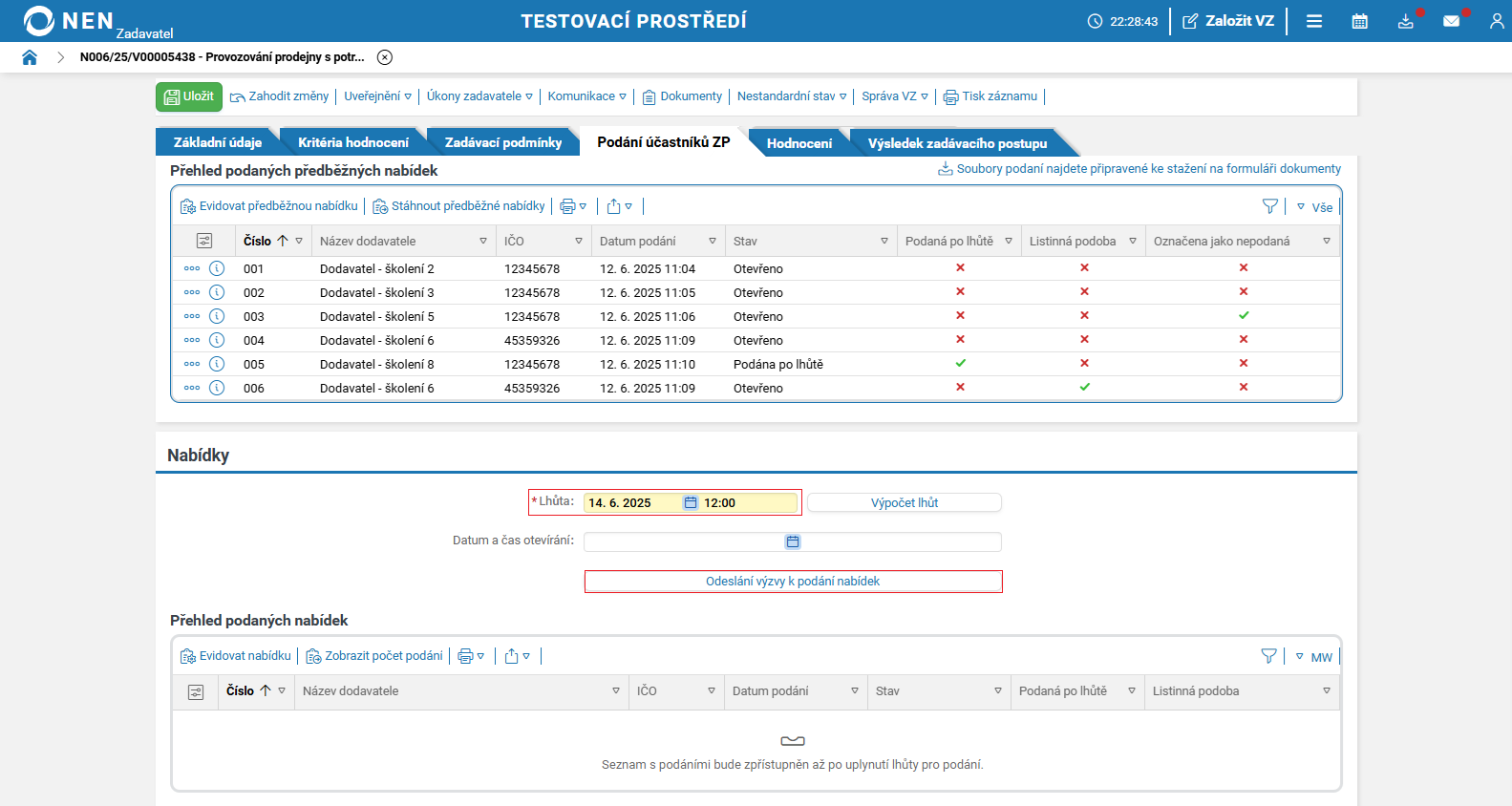Expand Úkony zadavatele dropdown

point(479,96)
